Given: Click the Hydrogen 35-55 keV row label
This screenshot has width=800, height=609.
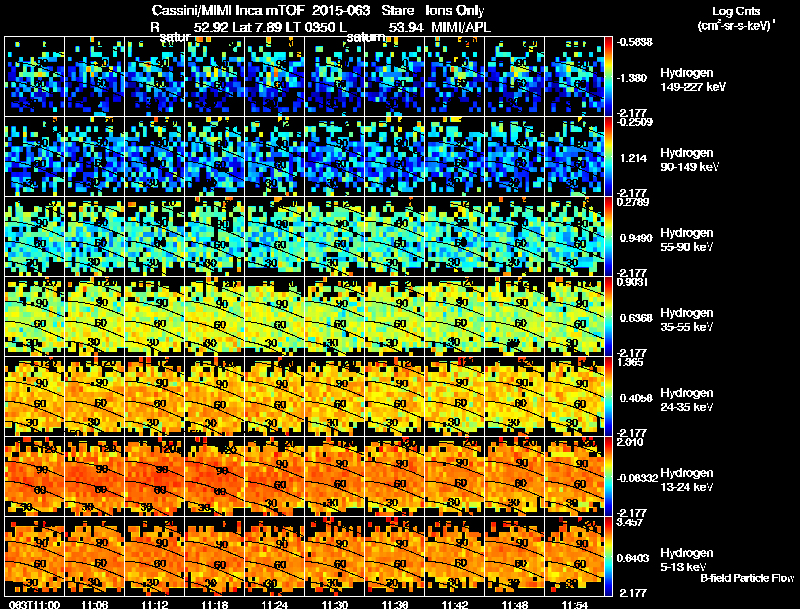Looking at the screenshot, I should (687, 320).
